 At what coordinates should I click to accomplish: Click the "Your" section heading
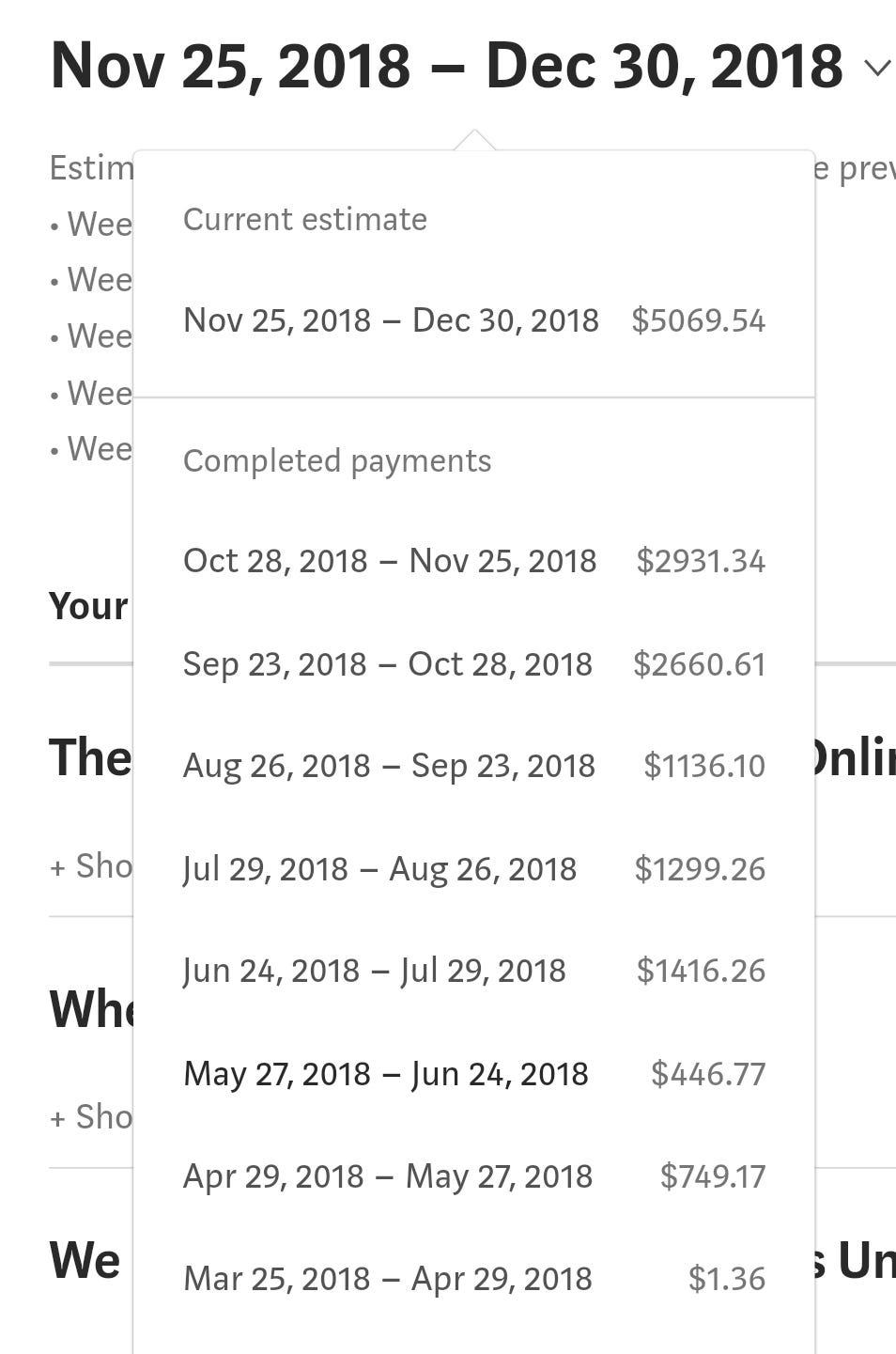(x=88, y=607)
